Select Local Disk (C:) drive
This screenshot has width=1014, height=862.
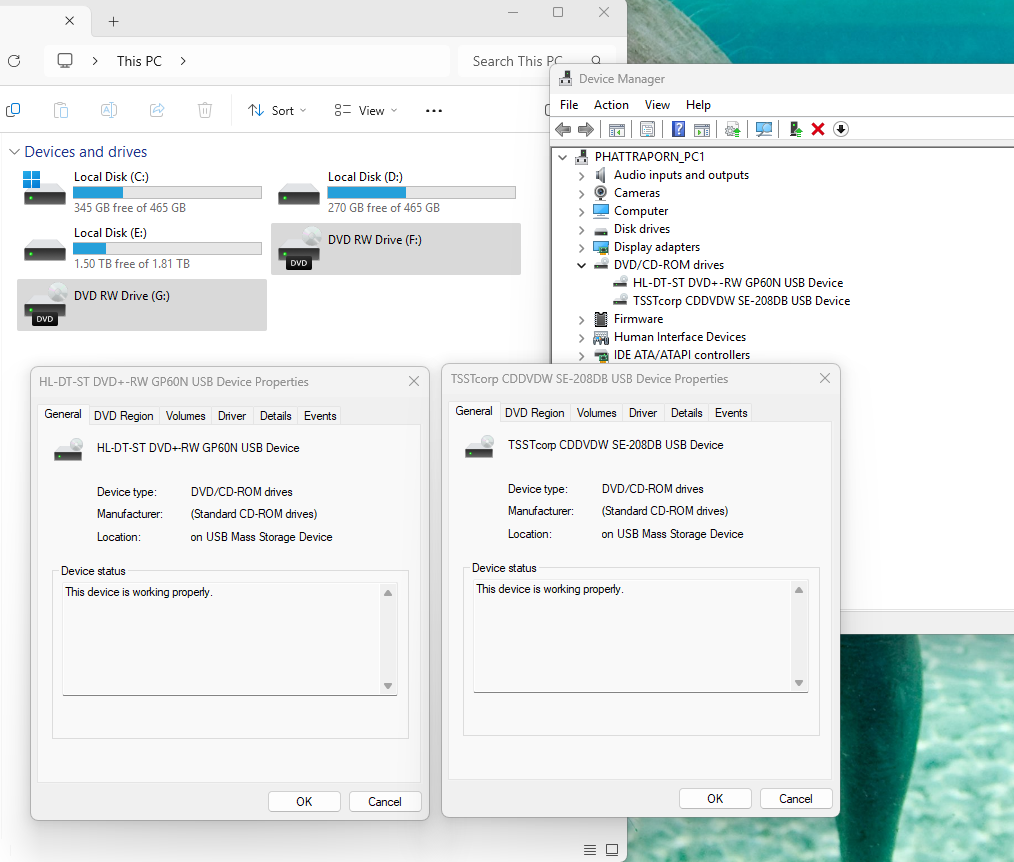tap(142, 192)
